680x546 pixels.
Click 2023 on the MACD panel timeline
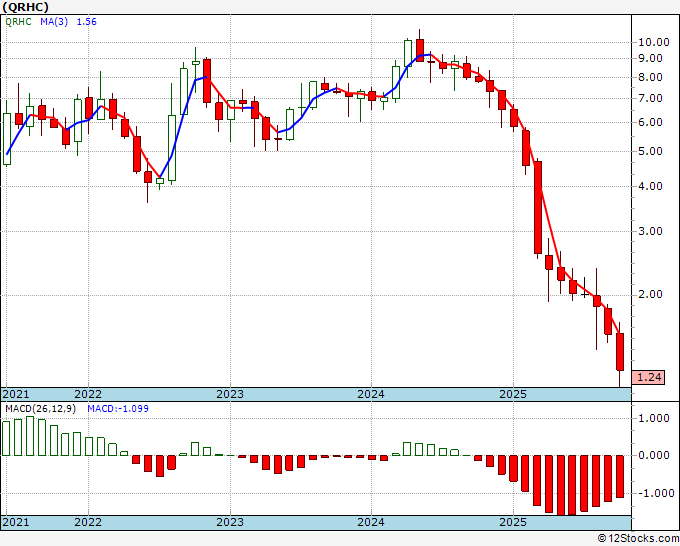point(230,522)
